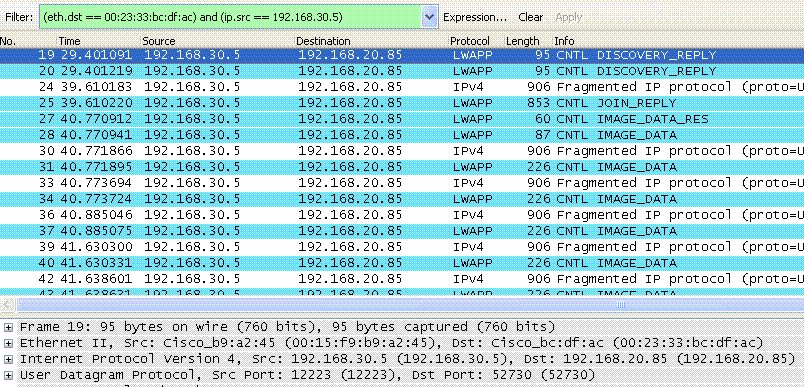This screenshot has width=804, height=387.
Task: Click length 853 in packet 25
Action: tap(538, 103)
